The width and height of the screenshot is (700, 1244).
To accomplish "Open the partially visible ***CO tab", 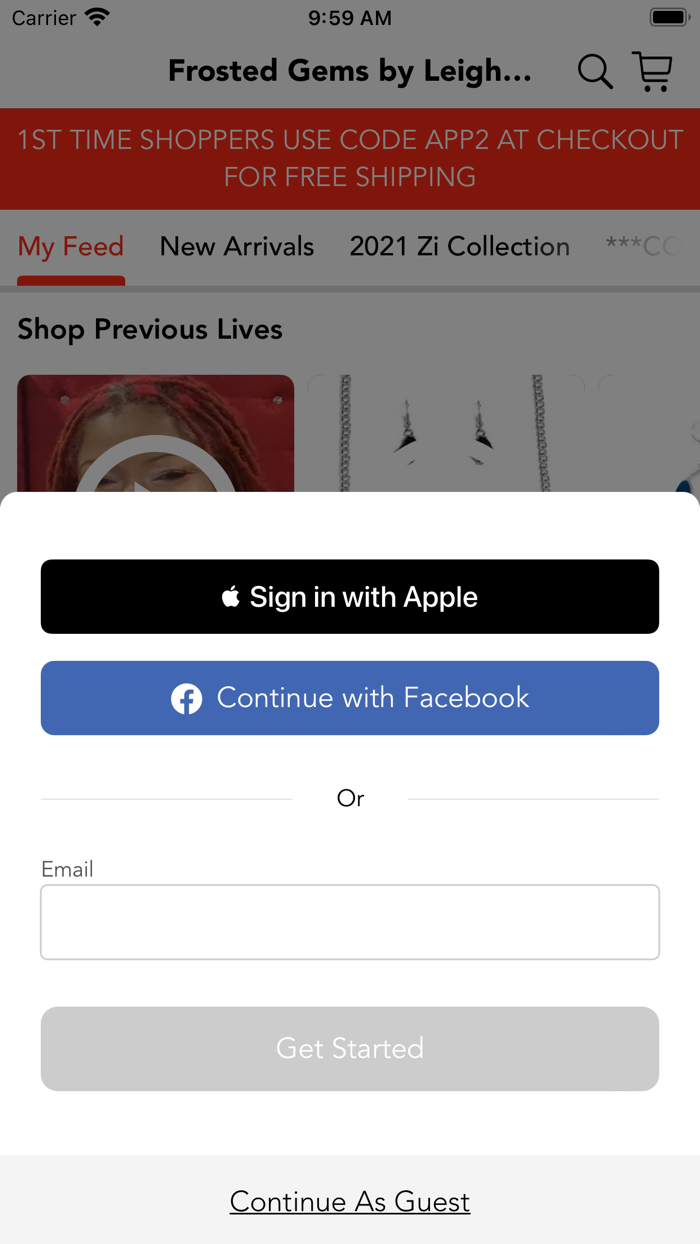I will point(644,247).
